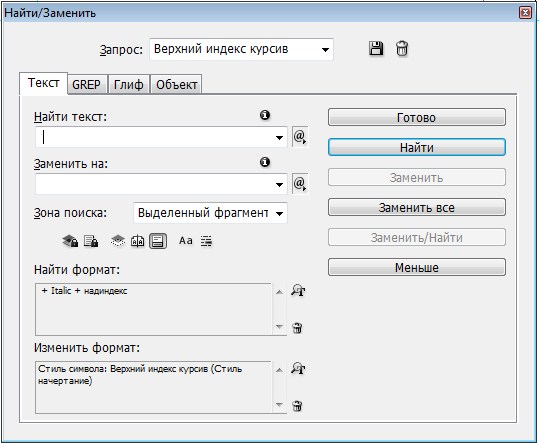This screenshot has width=539, height=443.
Task: Toggle the include footnotes option
Action: pyautogui.click(x=158, y=241)
